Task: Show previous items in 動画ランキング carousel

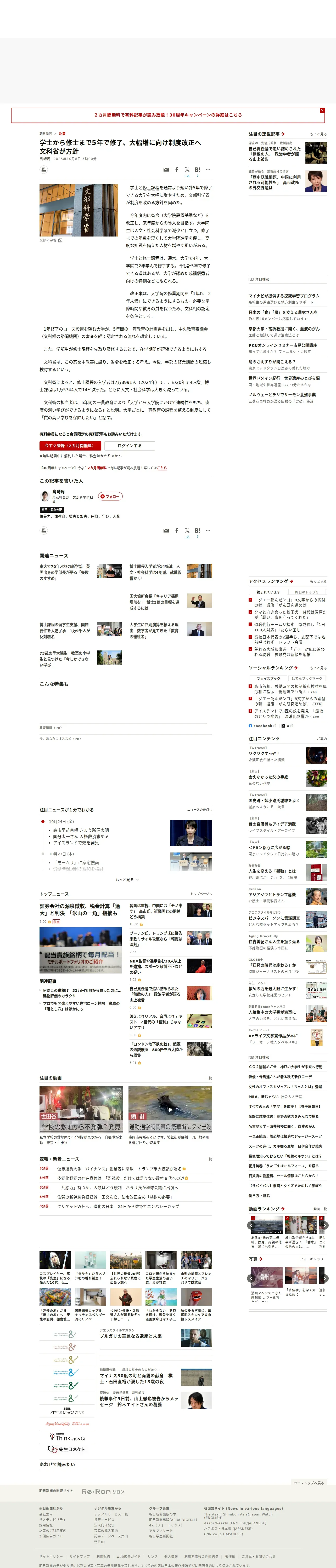Action: click(251, 1225)
